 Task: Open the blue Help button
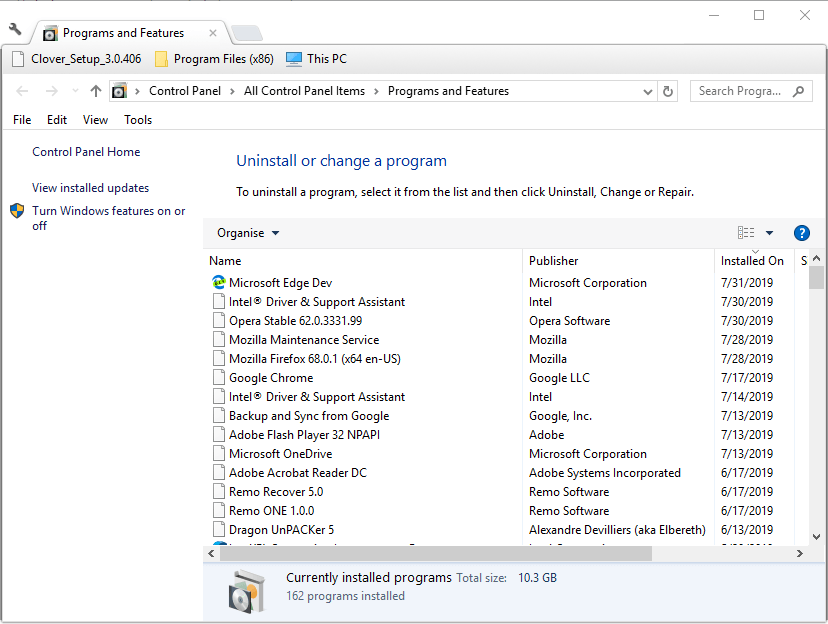(802, 233)
